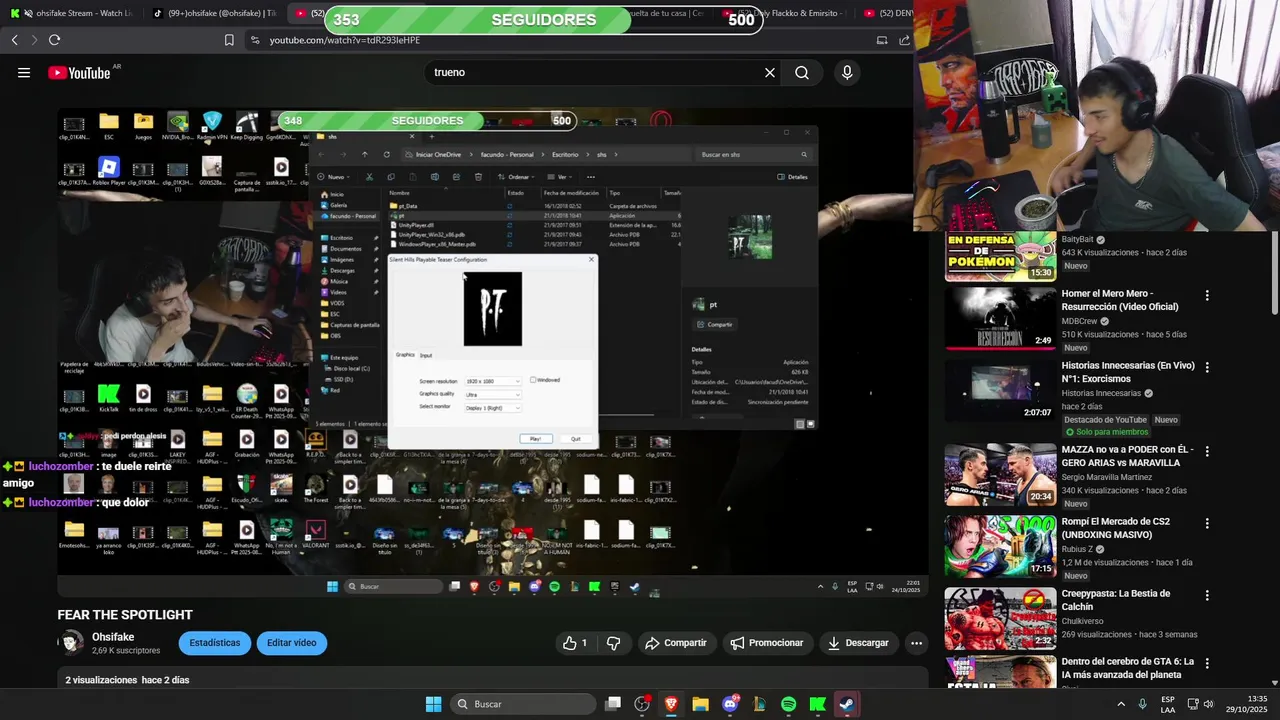Open the MAZZA vs MARAVILLA thumbnail
This screenshot has width=1280, height=720.
[x=1000, y=475]
